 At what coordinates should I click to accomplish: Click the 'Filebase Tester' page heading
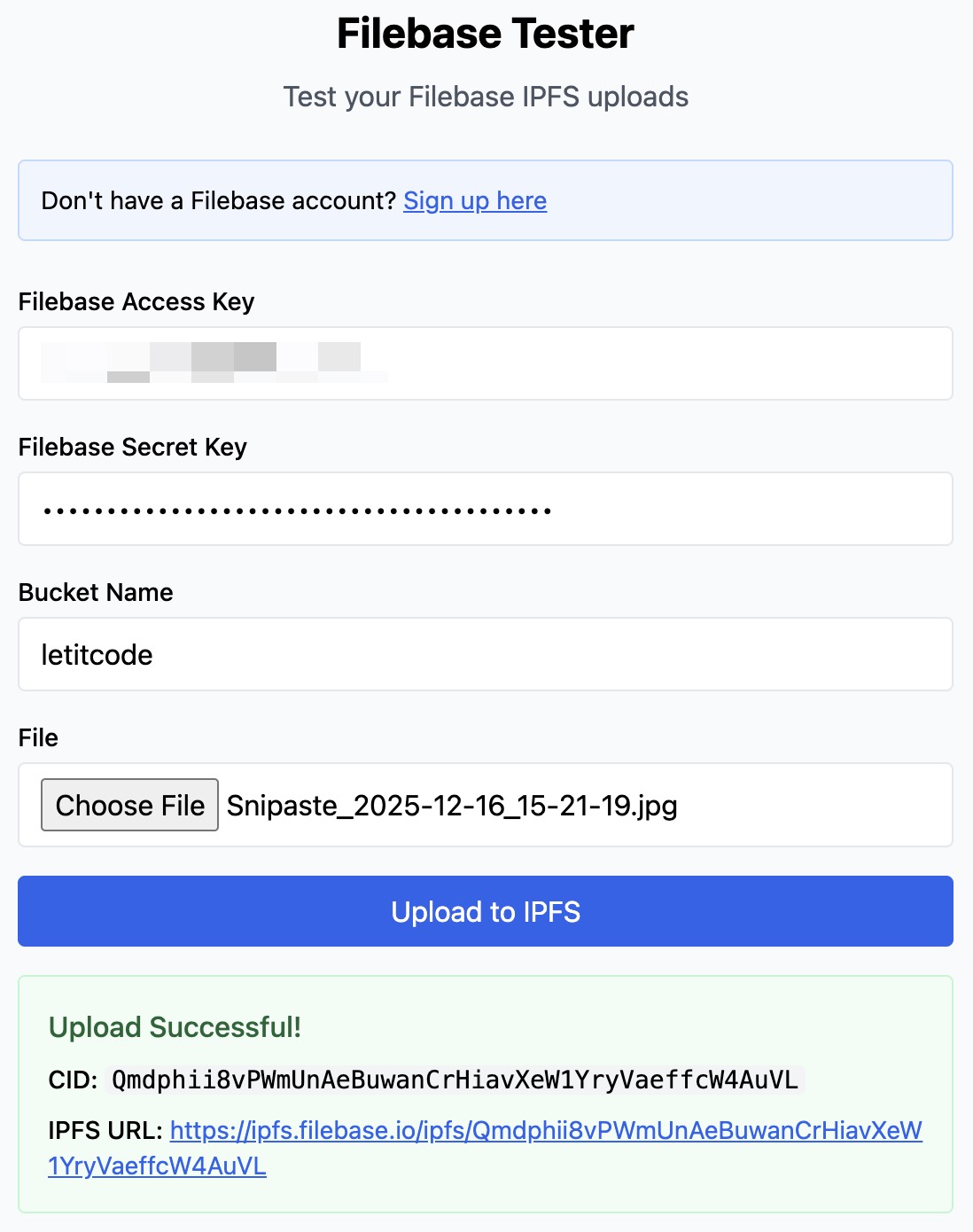(x=486, y=34)
